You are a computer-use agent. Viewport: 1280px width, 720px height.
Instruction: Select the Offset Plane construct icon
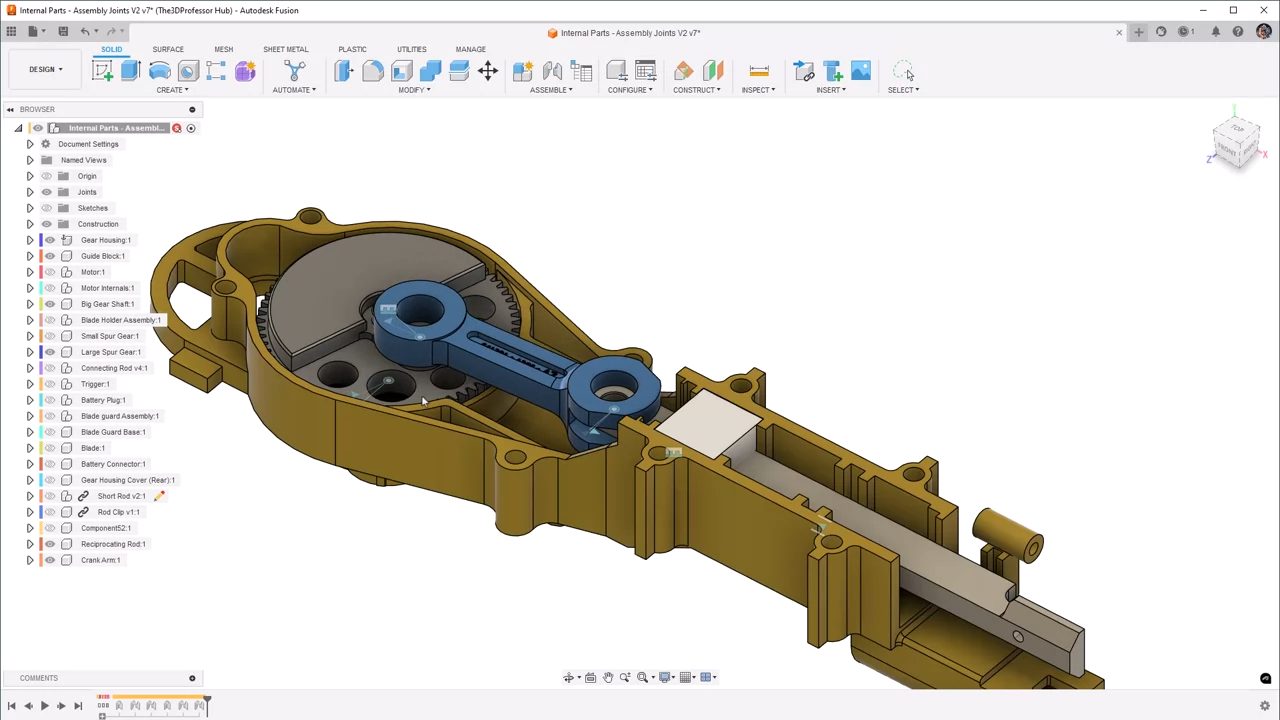(x=683, y=71)
